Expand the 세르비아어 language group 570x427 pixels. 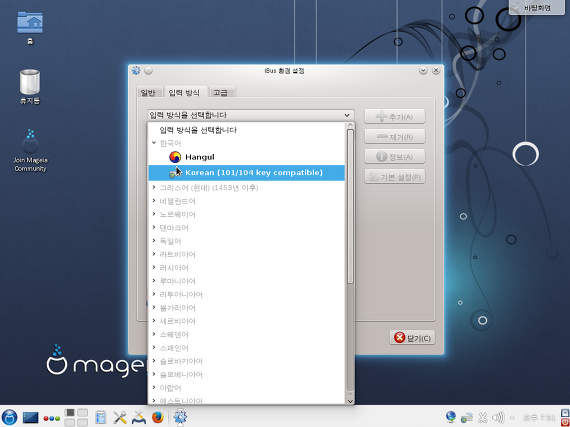point(154,321)
